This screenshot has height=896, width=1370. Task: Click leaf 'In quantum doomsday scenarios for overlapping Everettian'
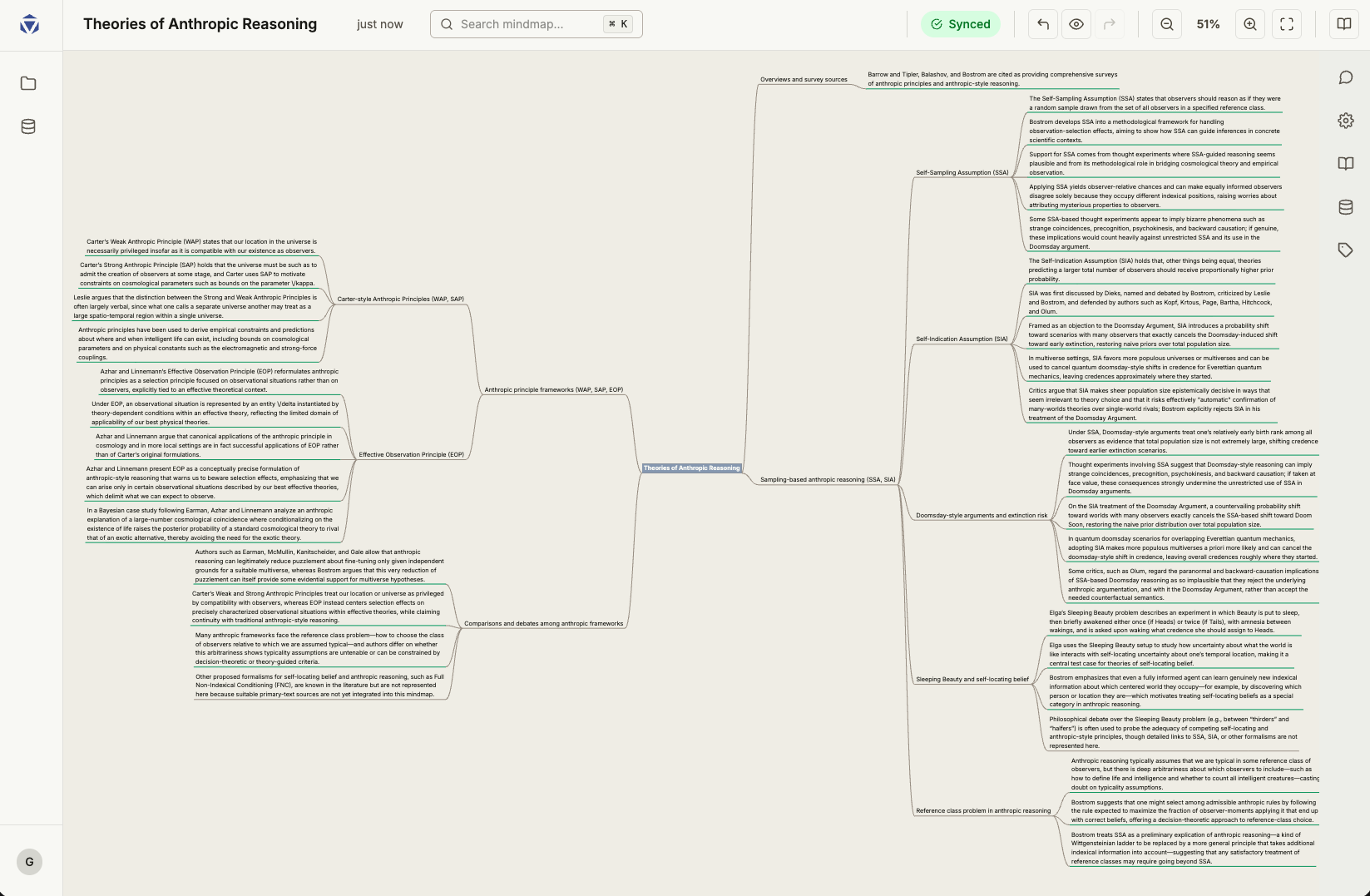1193,548
